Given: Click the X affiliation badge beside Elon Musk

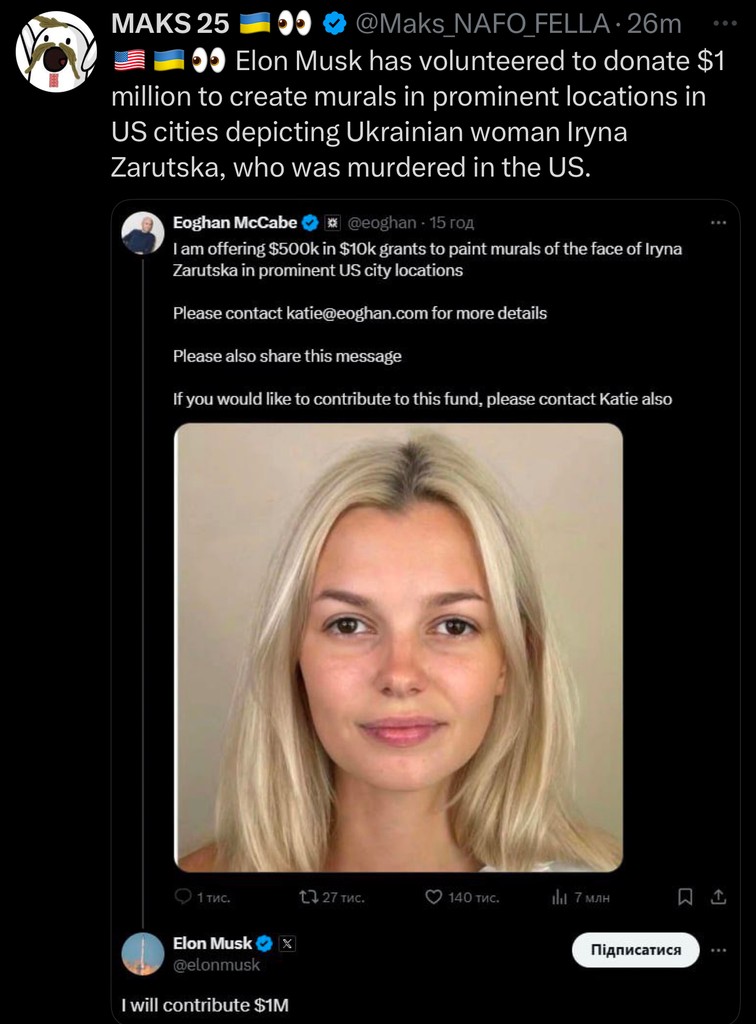Looking at the screenshot, I should tap(287, 943).
